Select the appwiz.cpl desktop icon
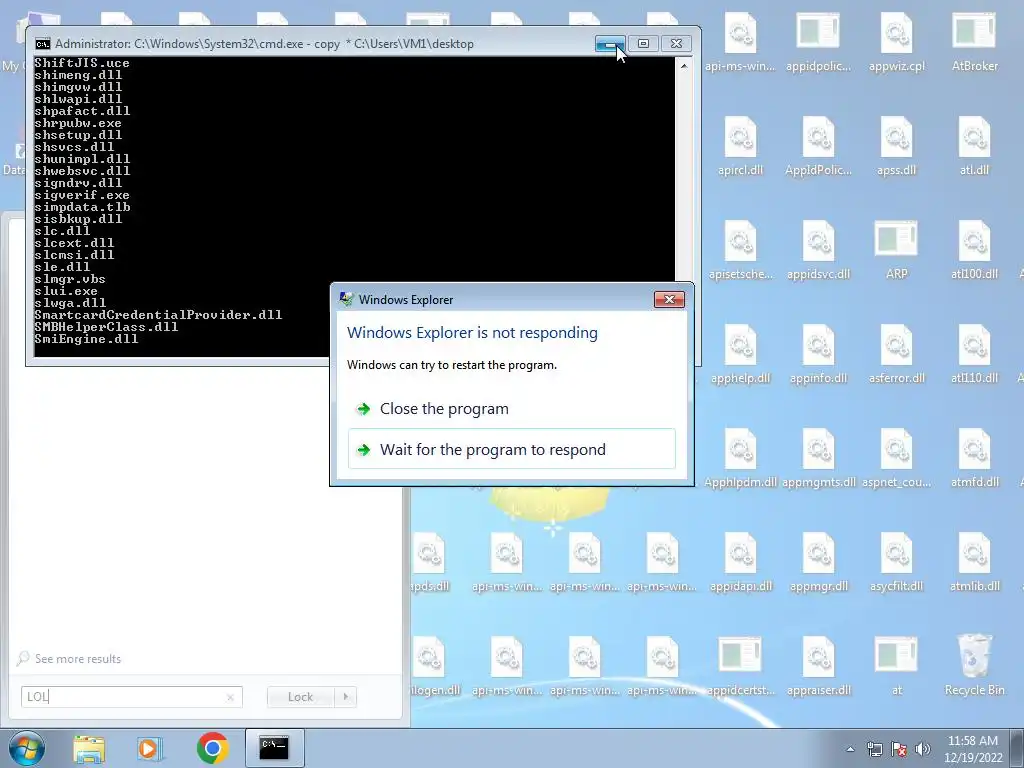The height and width of the screenshot is (768, 1024). 896,40
